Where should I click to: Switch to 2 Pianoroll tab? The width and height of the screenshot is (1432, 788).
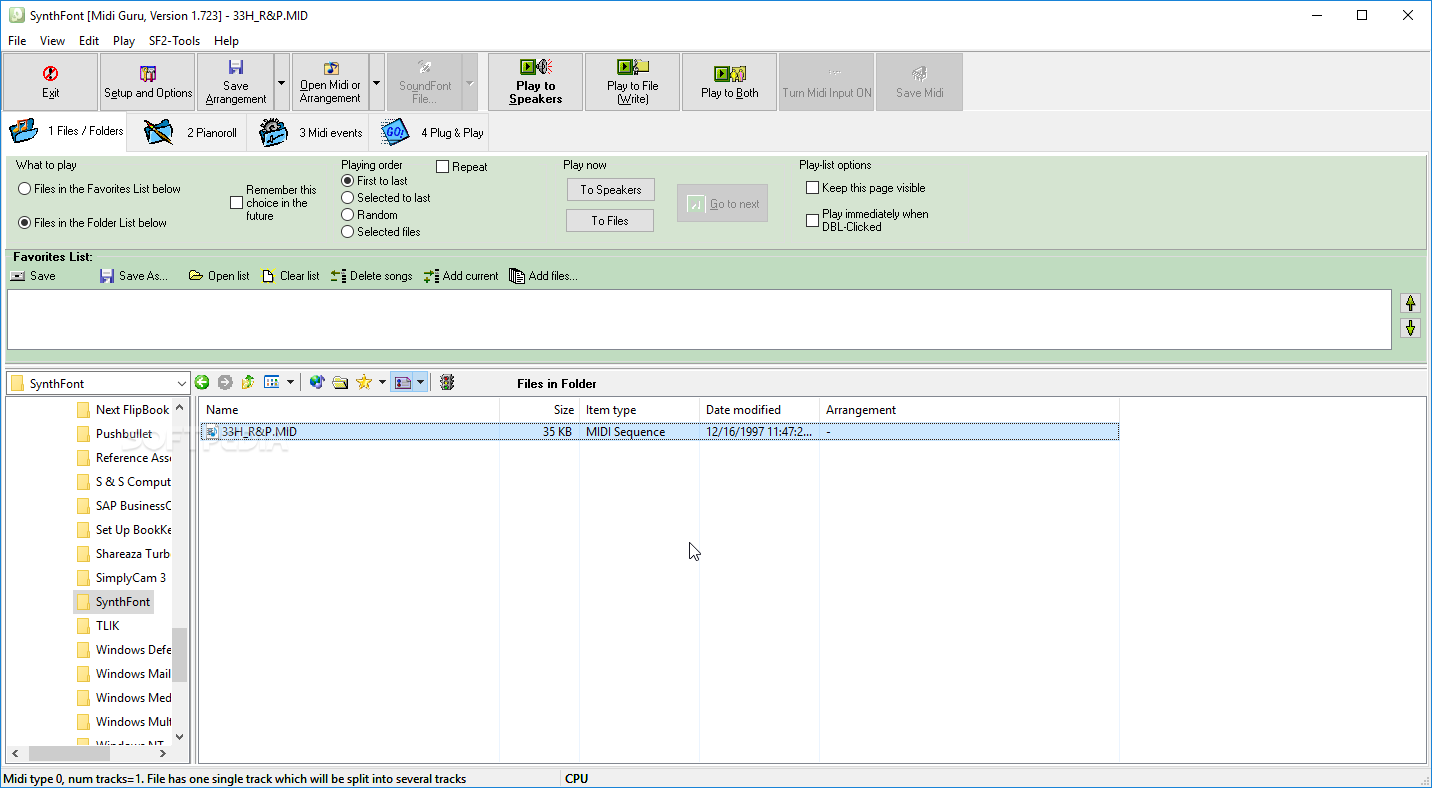tap(188, 132)
